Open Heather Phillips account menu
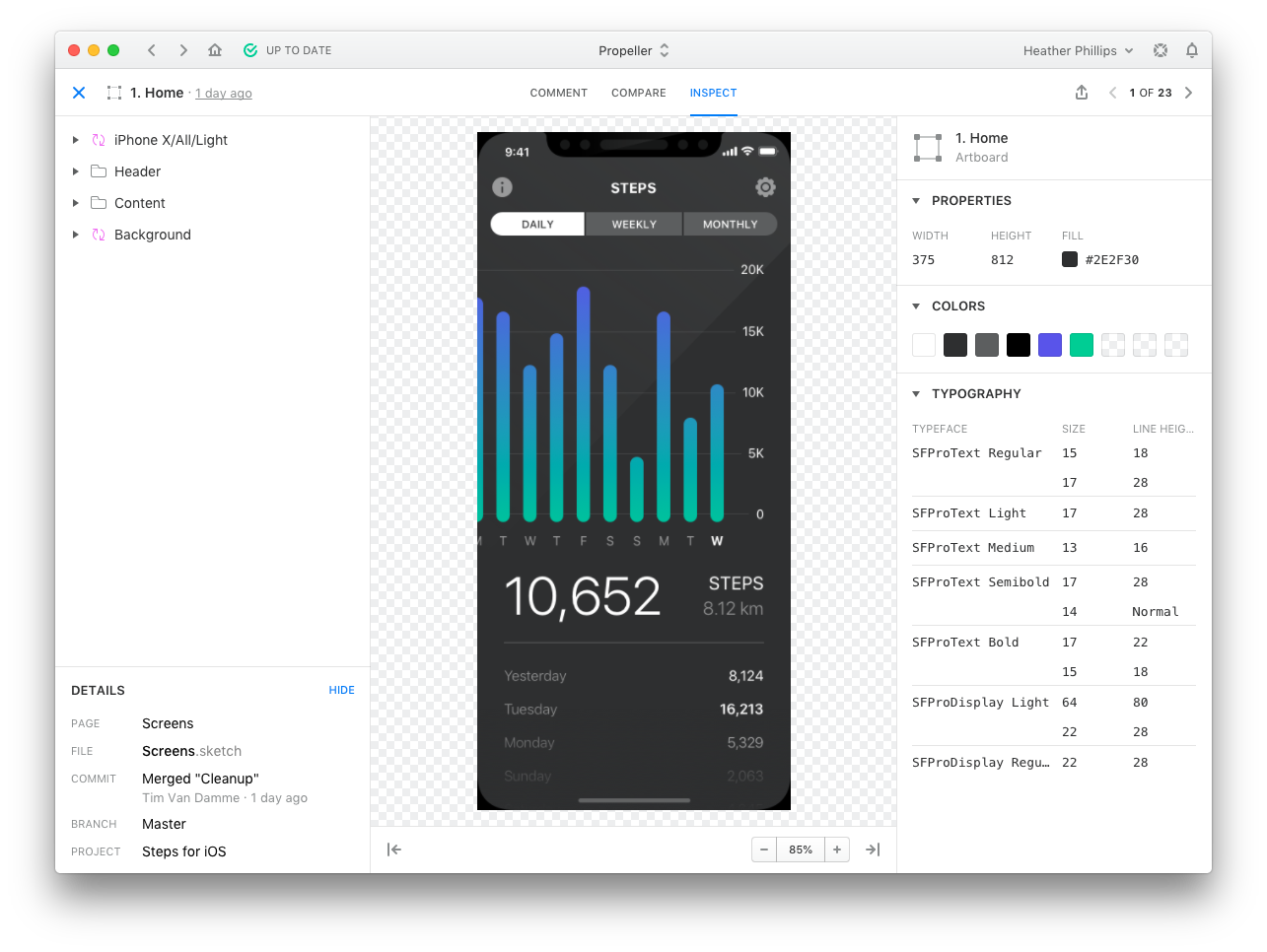Screen dimensions: 1267x952 pos(1079,50)
